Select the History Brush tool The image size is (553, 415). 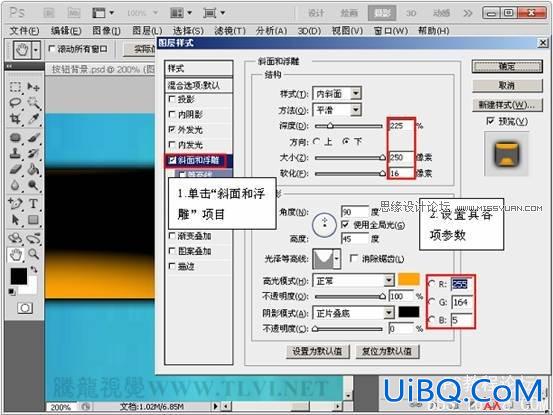click(34, 153)
